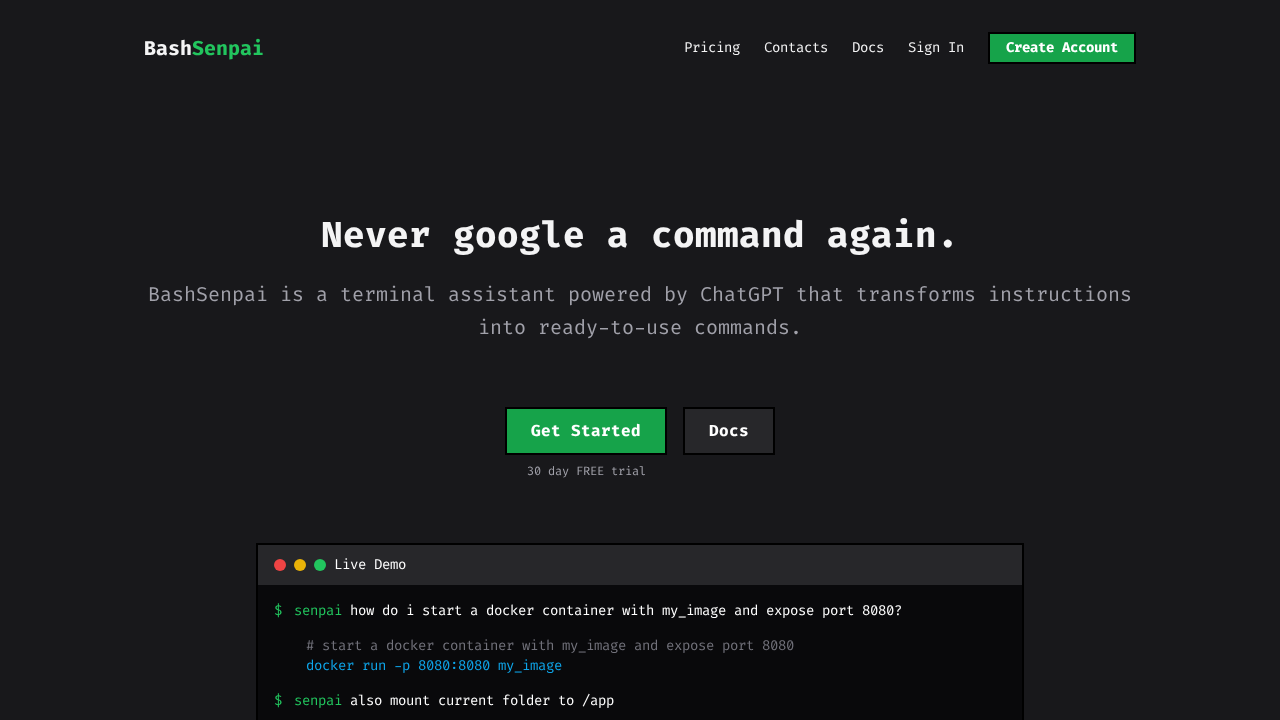The height and width of the screenshot is (720, 1280).
Task: Click the gray comment line about docker container
Action: pos(550,646)
